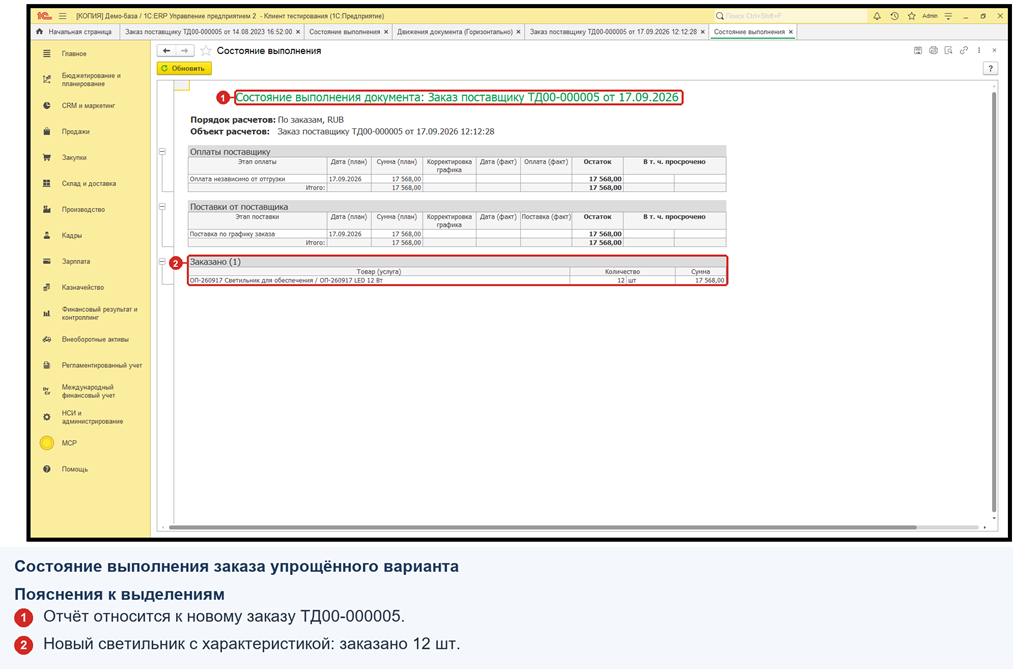Save the report using the diskette icon

click(x=917, y=50)
